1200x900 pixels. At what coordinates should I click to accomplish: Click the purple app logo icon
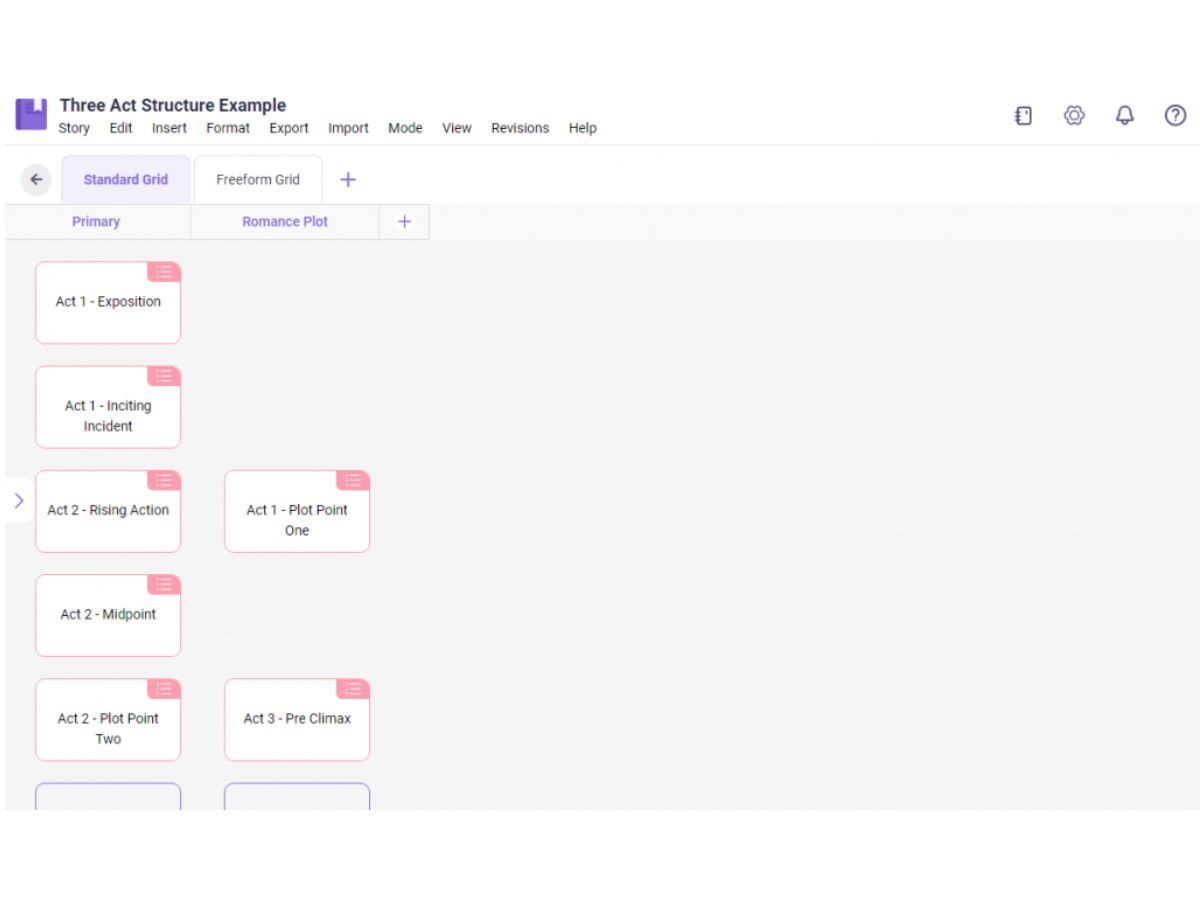coord(31,114)
